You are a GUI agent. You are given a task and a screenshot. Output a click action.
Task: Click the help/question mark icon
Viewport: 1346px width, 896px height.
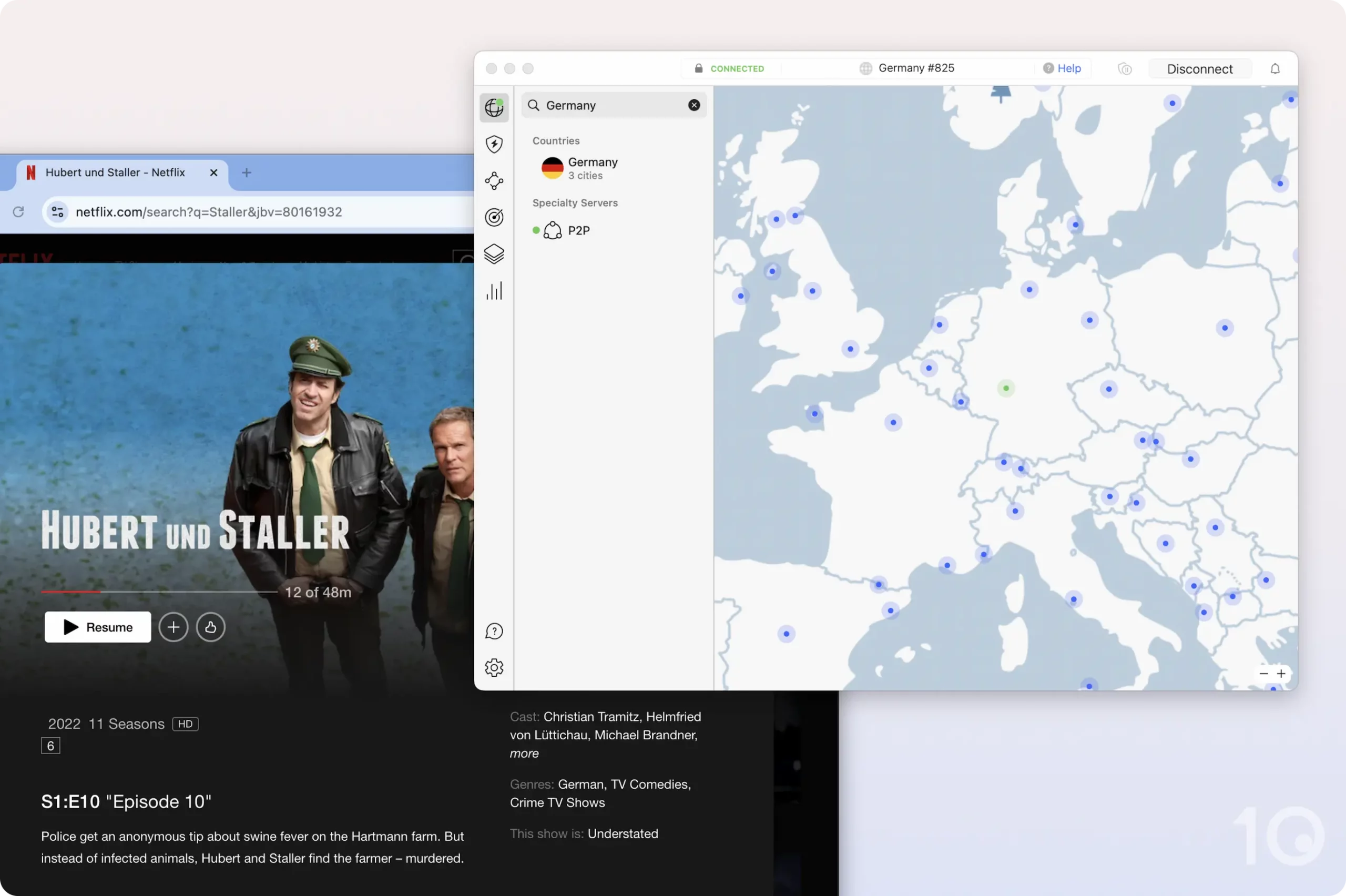pos(493,631)
